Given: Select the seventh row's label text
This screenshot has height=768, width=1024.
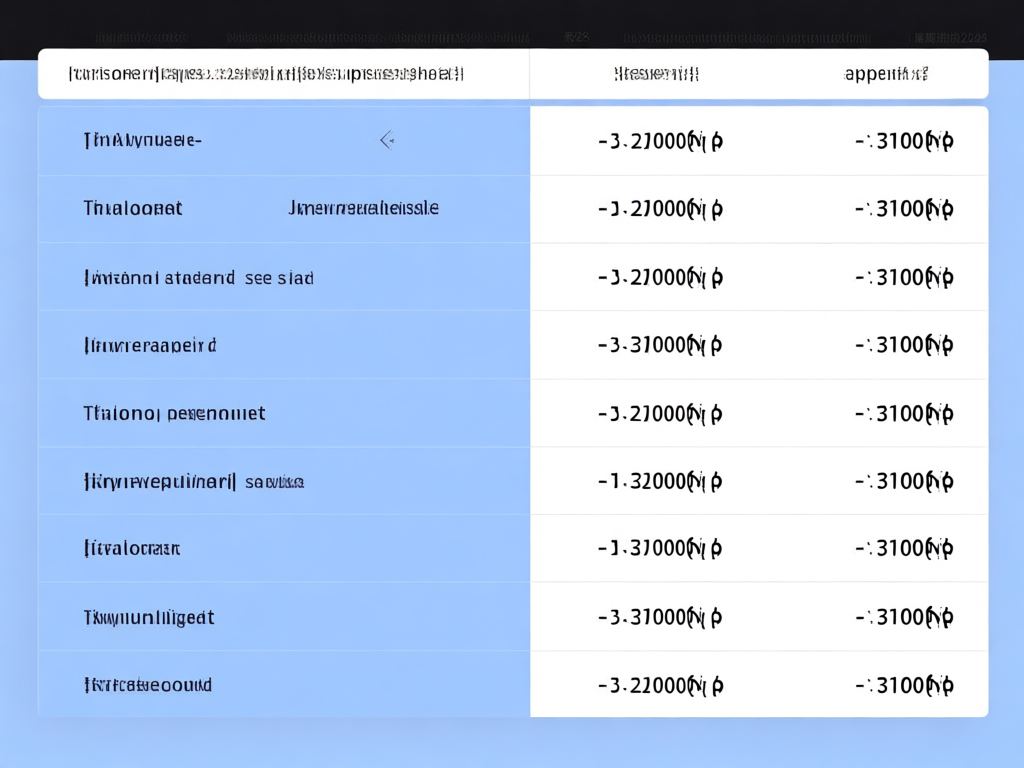Looking at the screenshot, I should [x=132, y=549].
